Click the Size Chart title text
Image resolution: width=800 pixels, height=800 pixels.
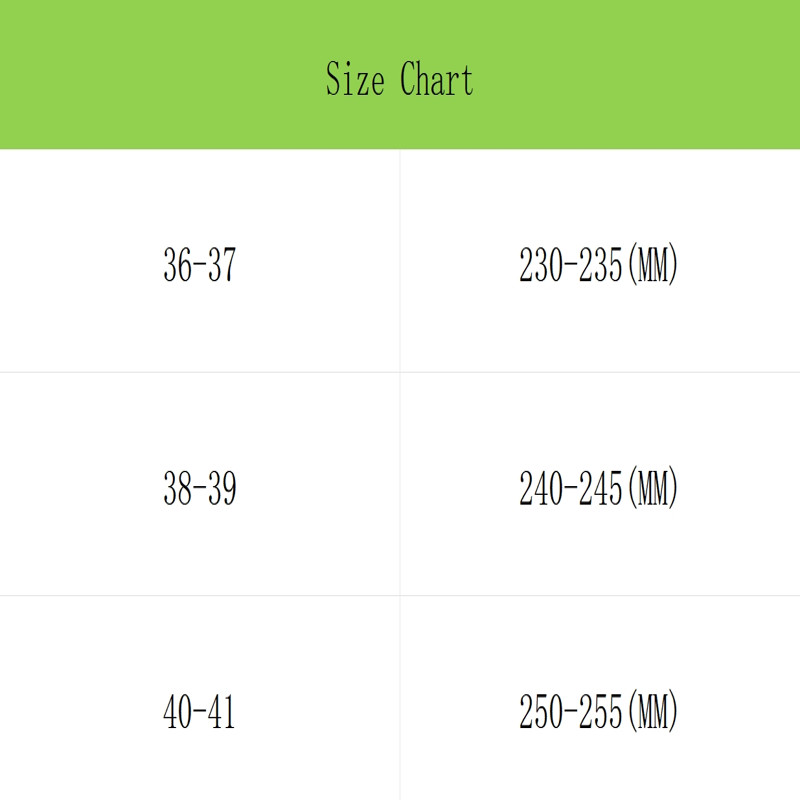399,79
